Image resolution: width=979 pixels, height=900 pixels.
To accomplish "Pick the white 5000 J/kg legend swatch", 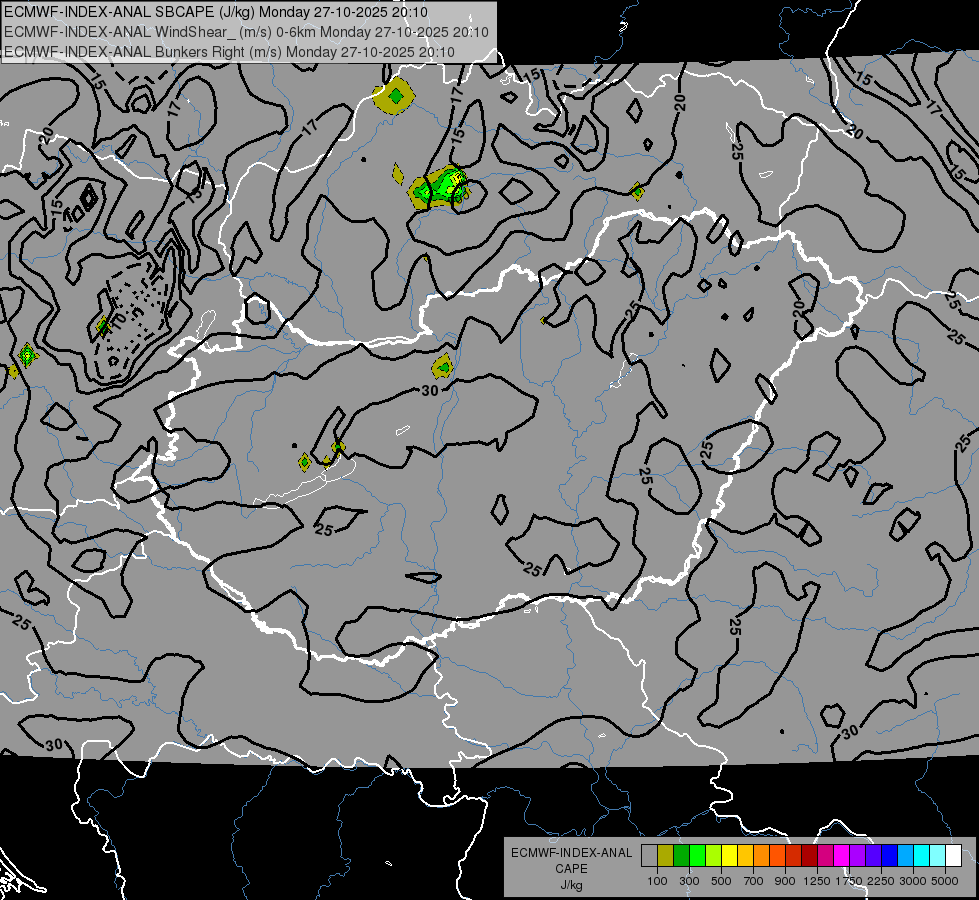I will (954, 855).
